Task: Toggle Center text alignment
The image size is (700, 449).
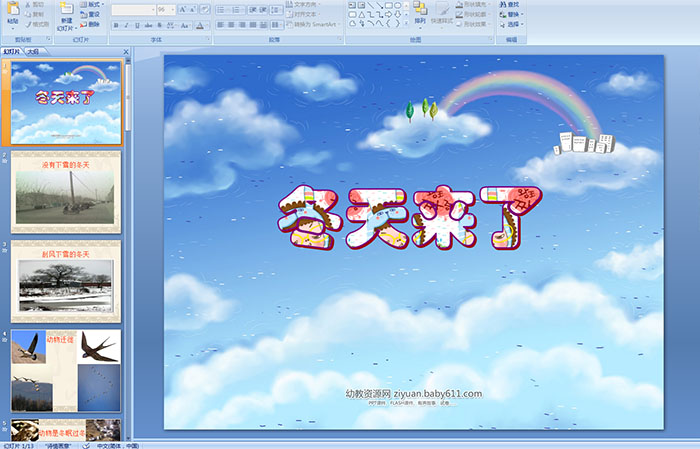Action: click(231, 25)
